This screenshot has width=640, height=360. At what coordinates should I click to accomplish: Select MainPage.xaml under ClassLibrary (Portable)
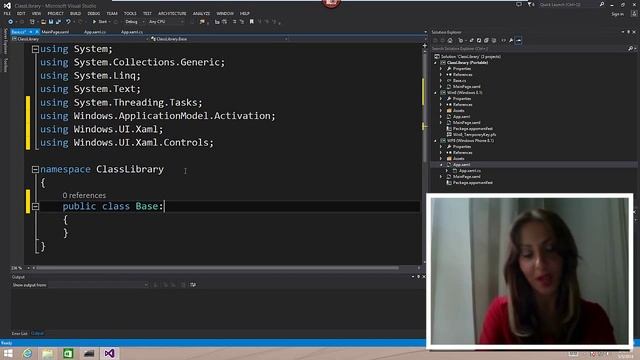coord(466,87)
